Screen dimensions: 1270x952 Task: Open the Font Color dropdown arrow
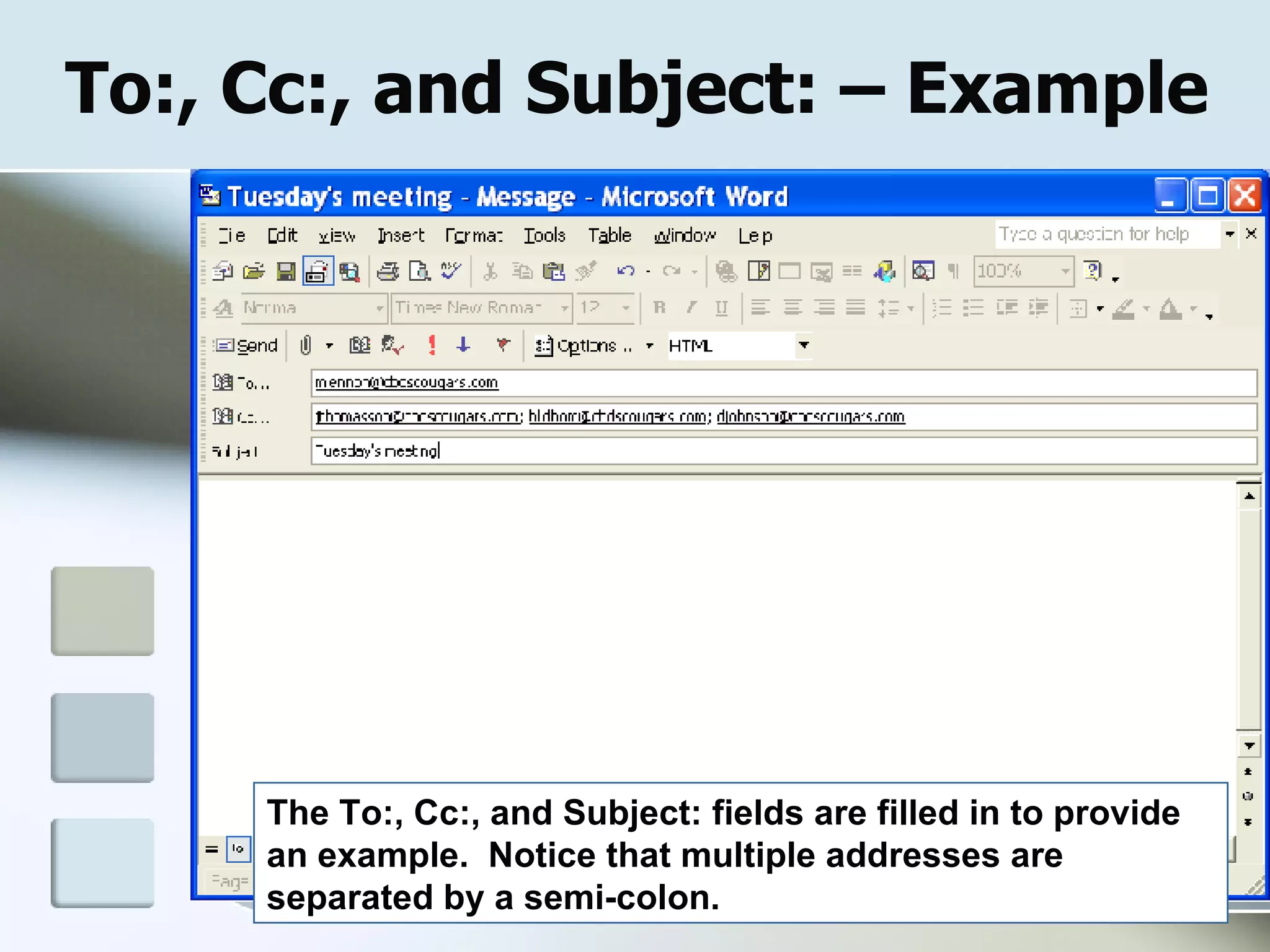click(x=1193, y=308)
